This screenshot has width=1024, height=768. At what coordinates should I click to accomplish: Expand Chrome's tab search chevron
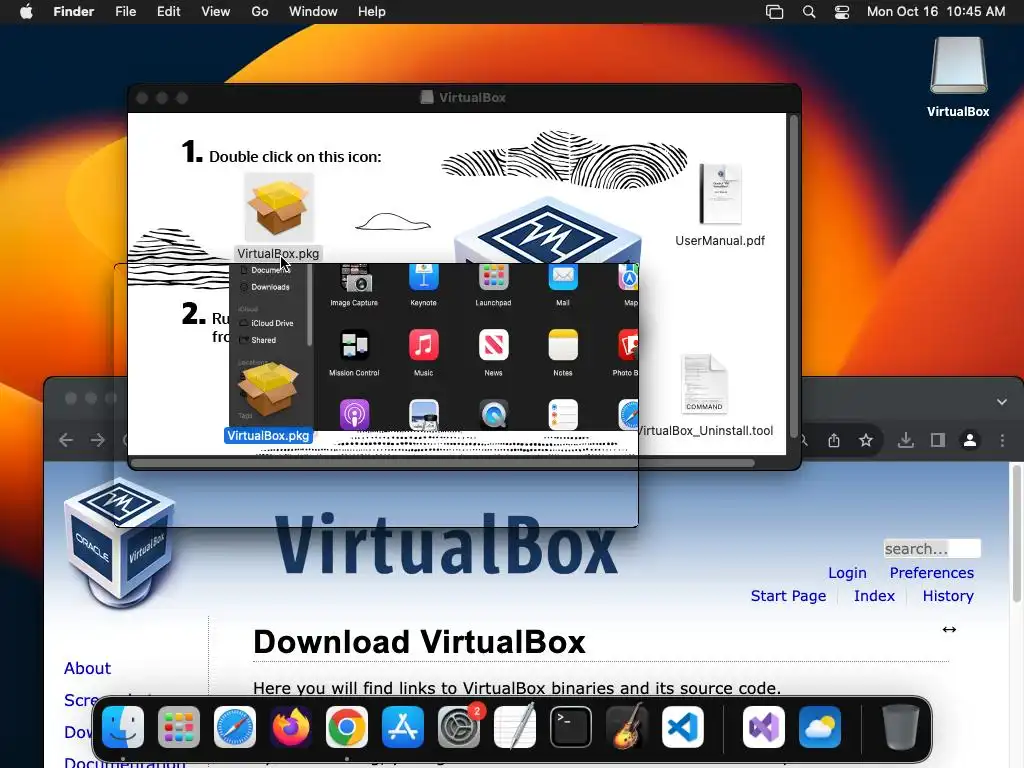[1002, 402]
